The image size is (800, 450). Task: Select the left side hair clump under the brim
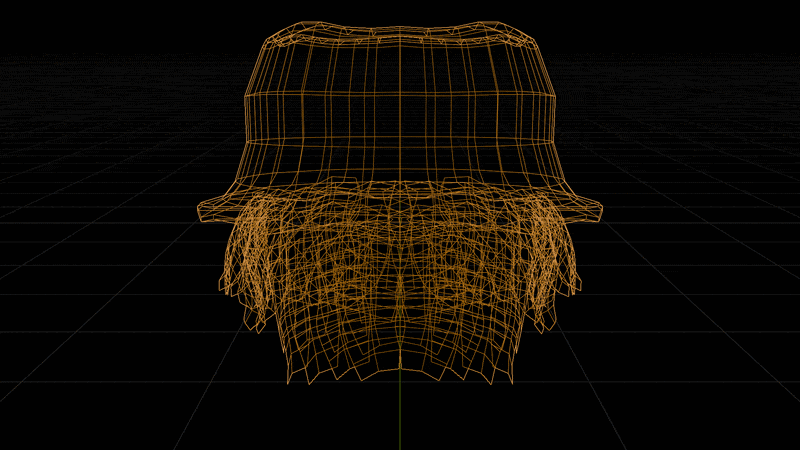(250, 260)
